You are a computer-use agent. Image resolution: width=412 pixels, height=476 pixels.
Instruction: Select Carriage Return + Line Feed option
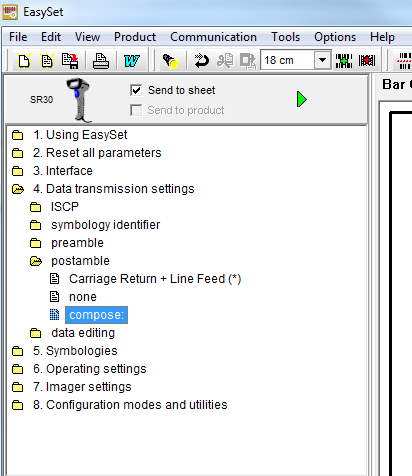pos(155,279)
